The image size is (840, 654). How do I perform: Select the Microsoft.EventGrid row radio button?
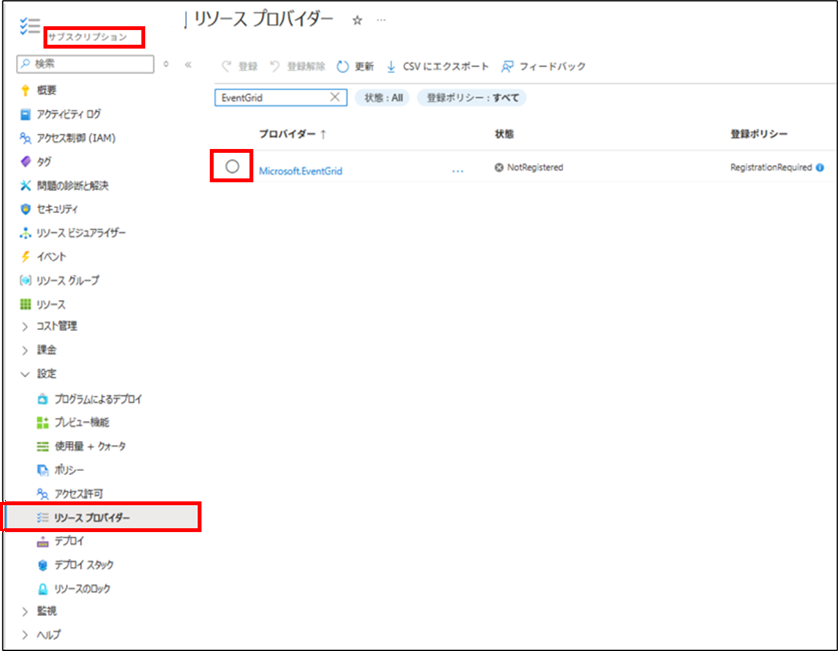pyautogui.click(x=232, y=167)
